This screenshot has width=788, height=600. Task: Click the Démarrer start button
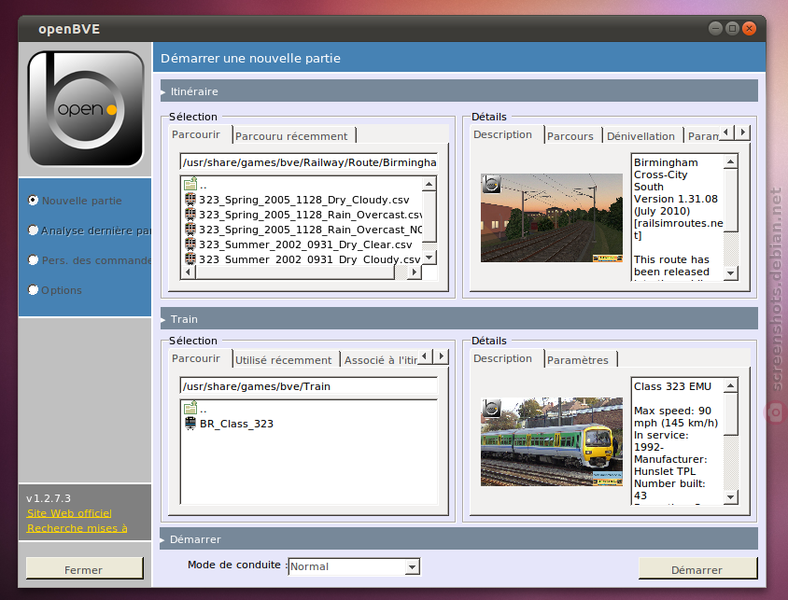click(x=697, y=569)
